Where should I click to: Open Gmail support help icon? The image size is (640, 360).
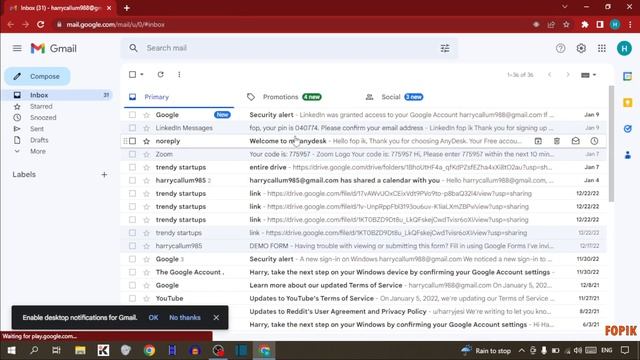(x=560, y=48)
